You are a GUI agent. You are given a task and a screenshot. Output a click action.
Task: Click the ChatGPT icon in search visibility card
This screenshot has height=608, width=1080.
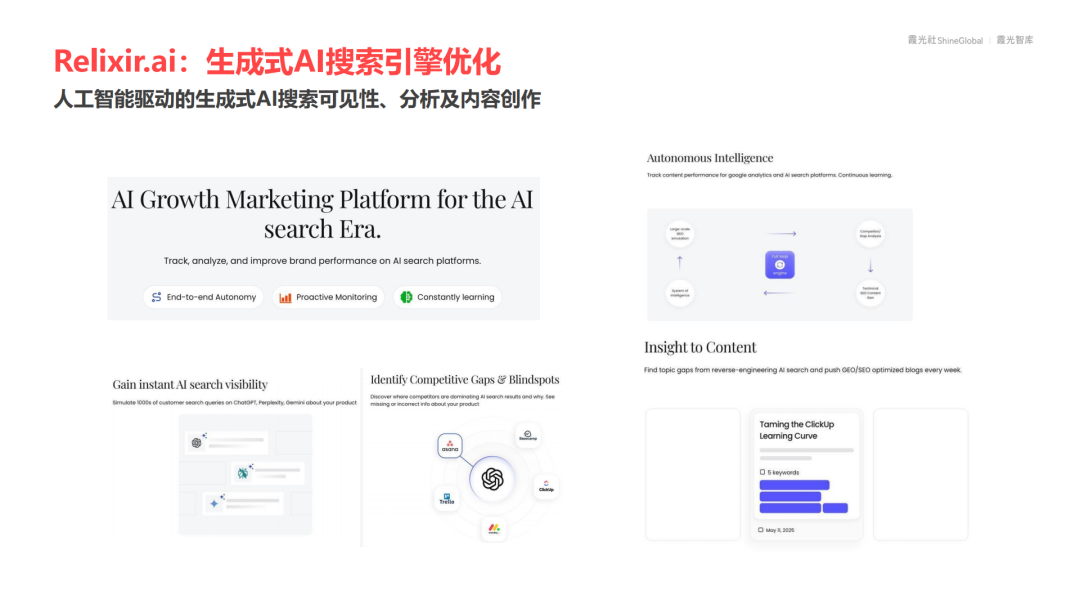(196, 443)
